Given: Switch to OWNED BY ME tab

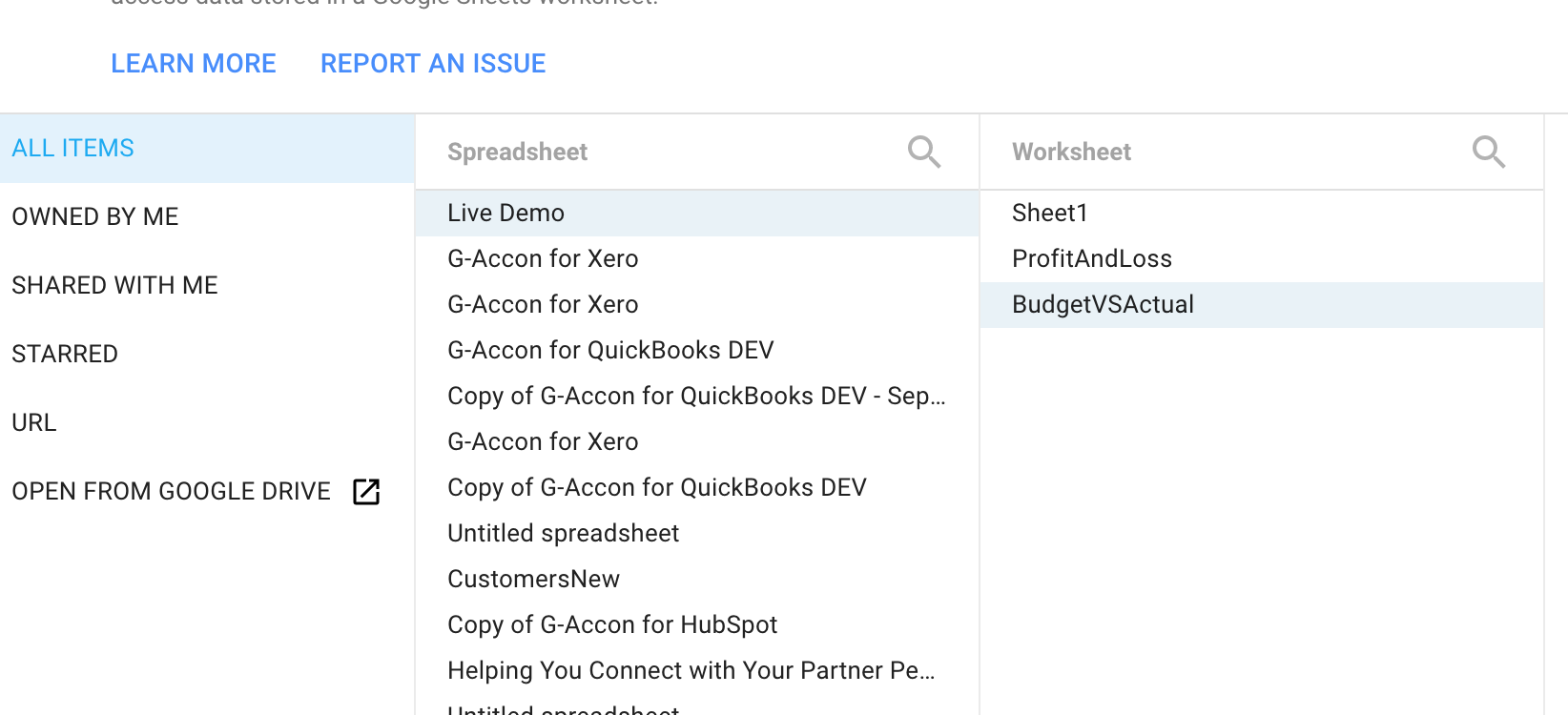Looking at the screenshot, I should [x=95, y=217].
